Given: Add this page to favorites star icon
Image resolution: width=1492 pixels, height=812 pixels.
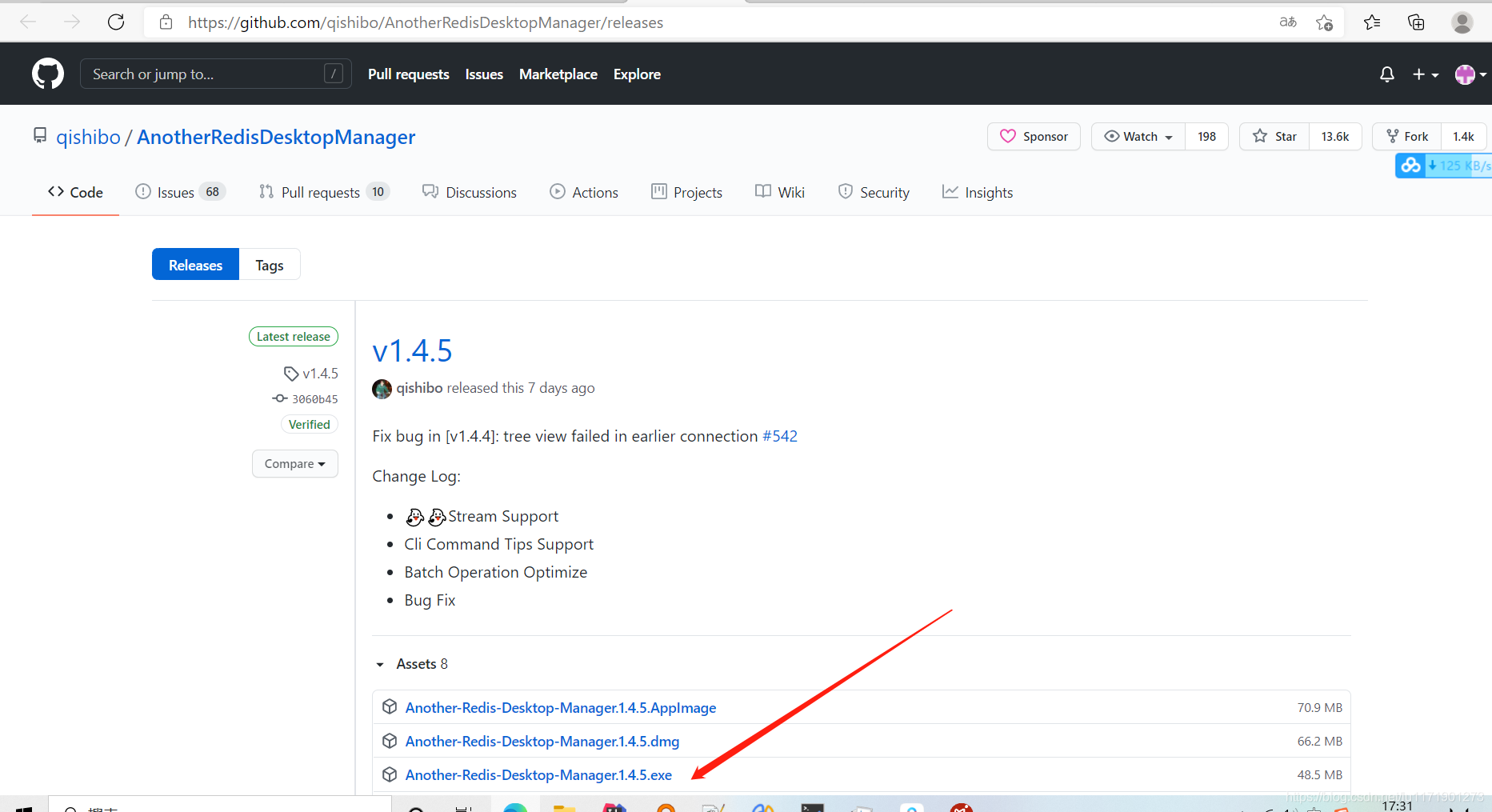Looking at the screenshot, I should pos(1325,22).
